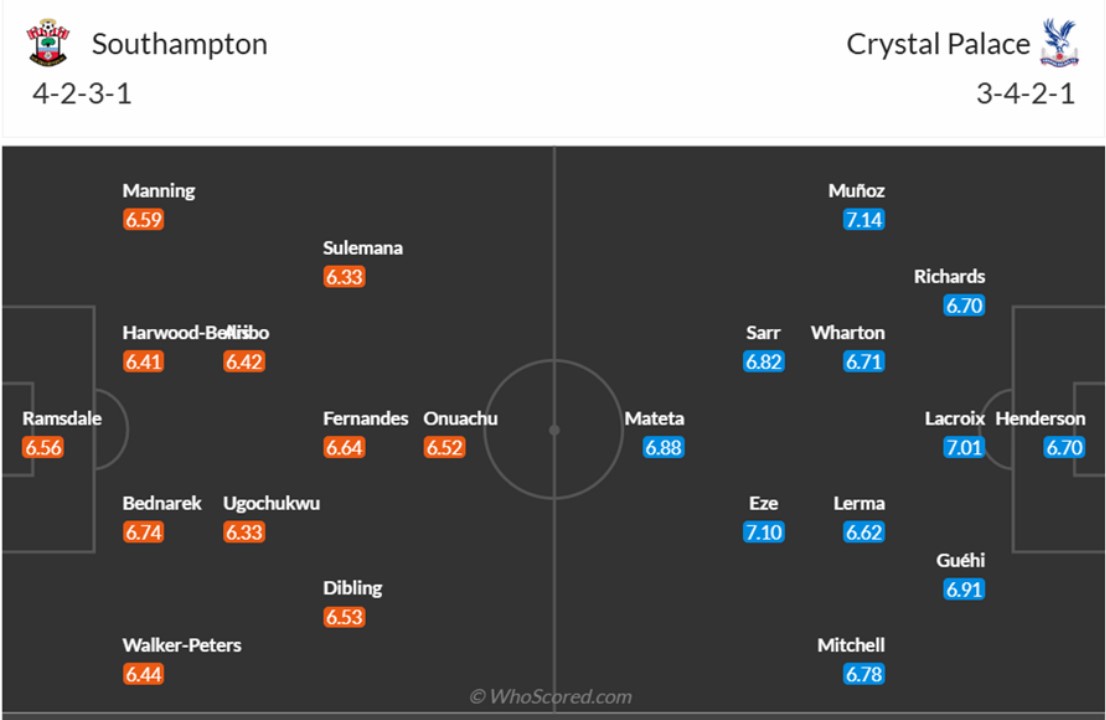The image size is (1106, 720).
Task: Select the player name Mitchell
Action: (x=851, y=645)
